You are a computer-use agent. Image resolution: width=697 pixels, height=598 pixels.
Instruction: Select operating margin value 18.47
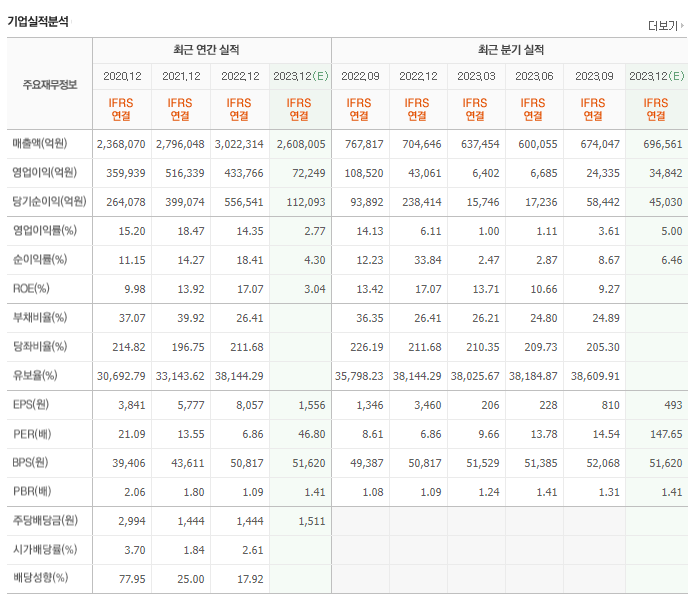click(191, 231)
